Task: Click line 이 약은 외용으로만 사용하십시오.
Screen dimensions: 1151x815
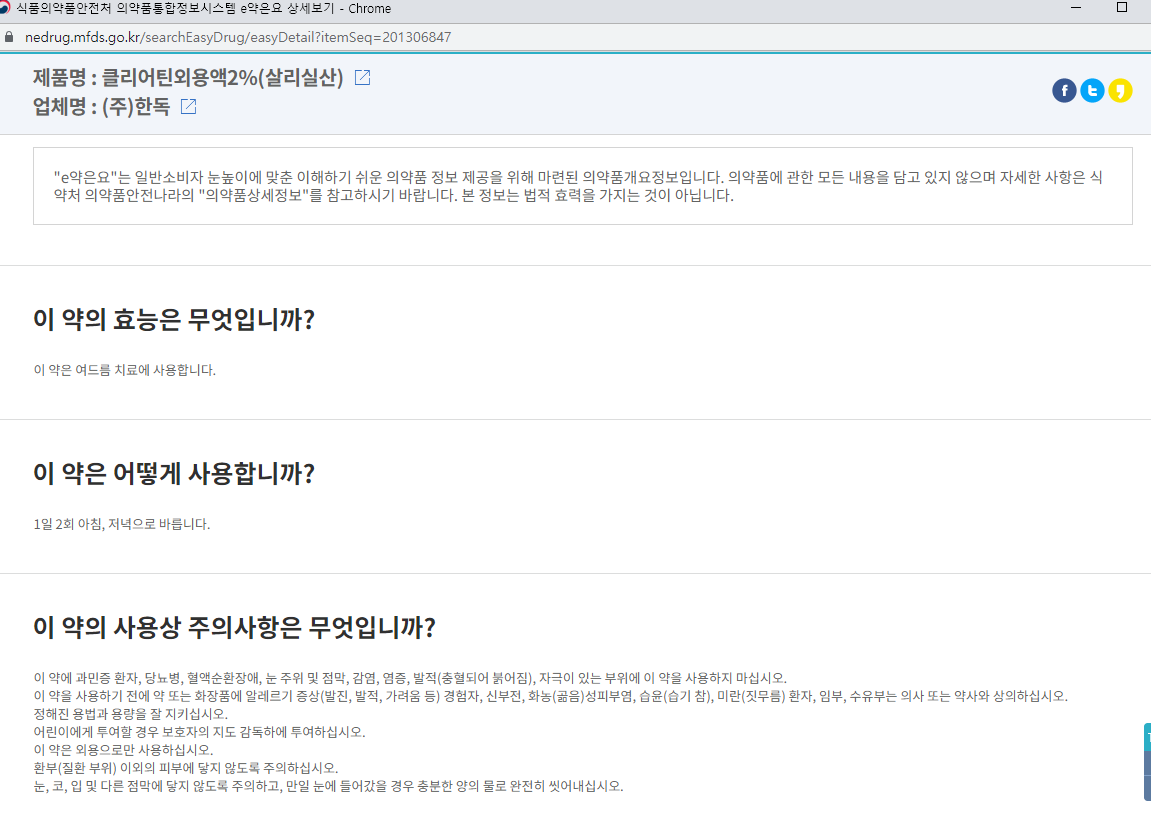Action: click(x=123, y=750)
